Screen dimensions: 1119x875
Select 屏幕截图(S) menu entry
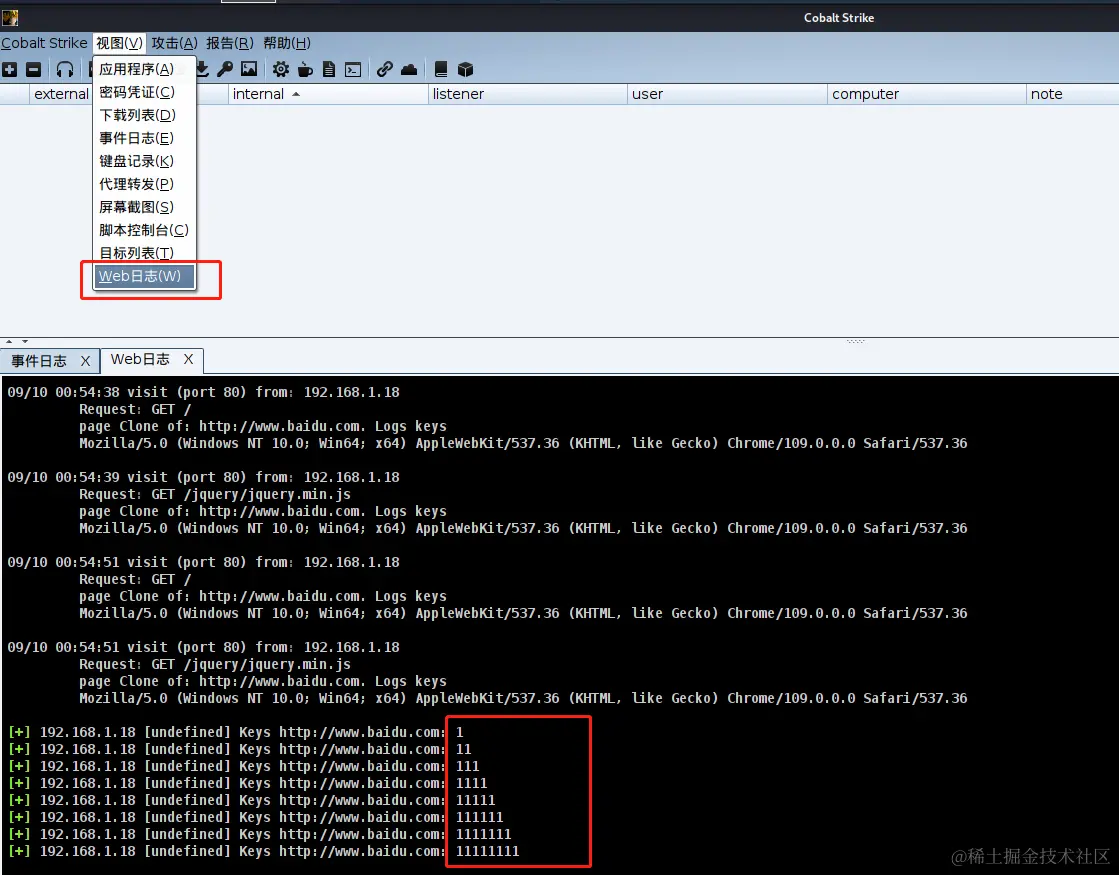tap(144, 207)
